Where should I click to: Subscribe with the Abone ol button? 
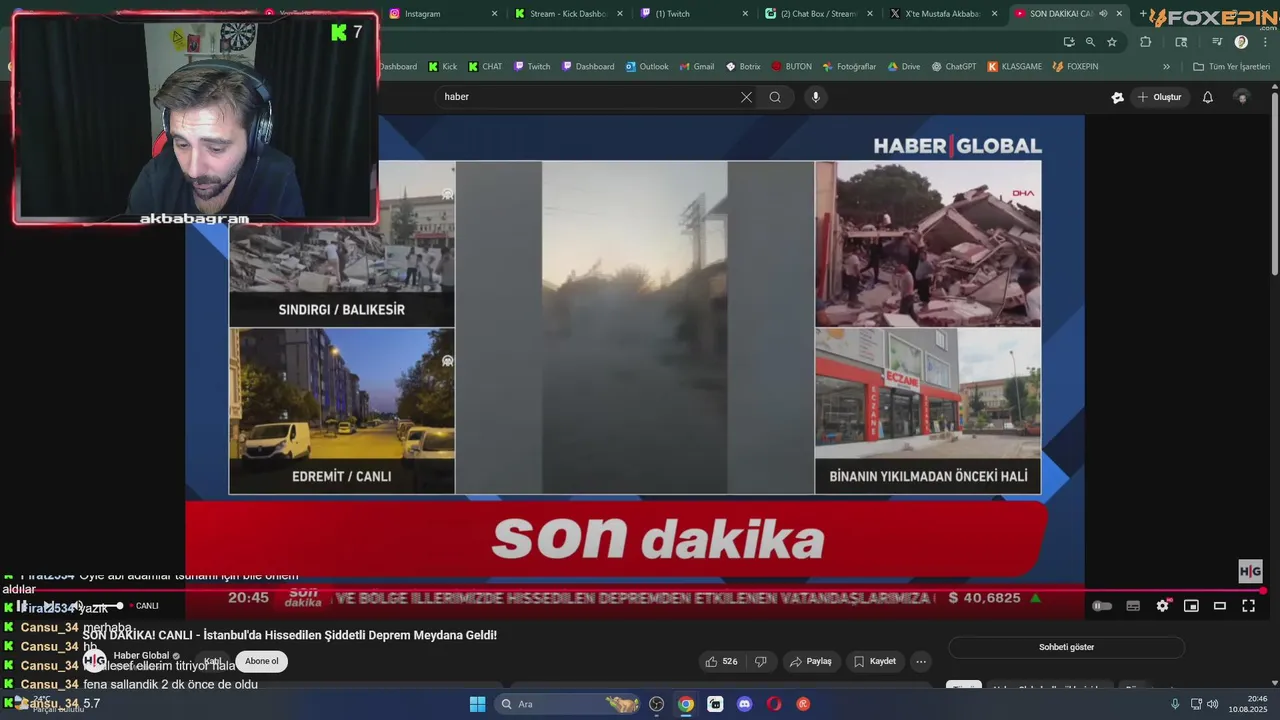(x=262, y=661)
